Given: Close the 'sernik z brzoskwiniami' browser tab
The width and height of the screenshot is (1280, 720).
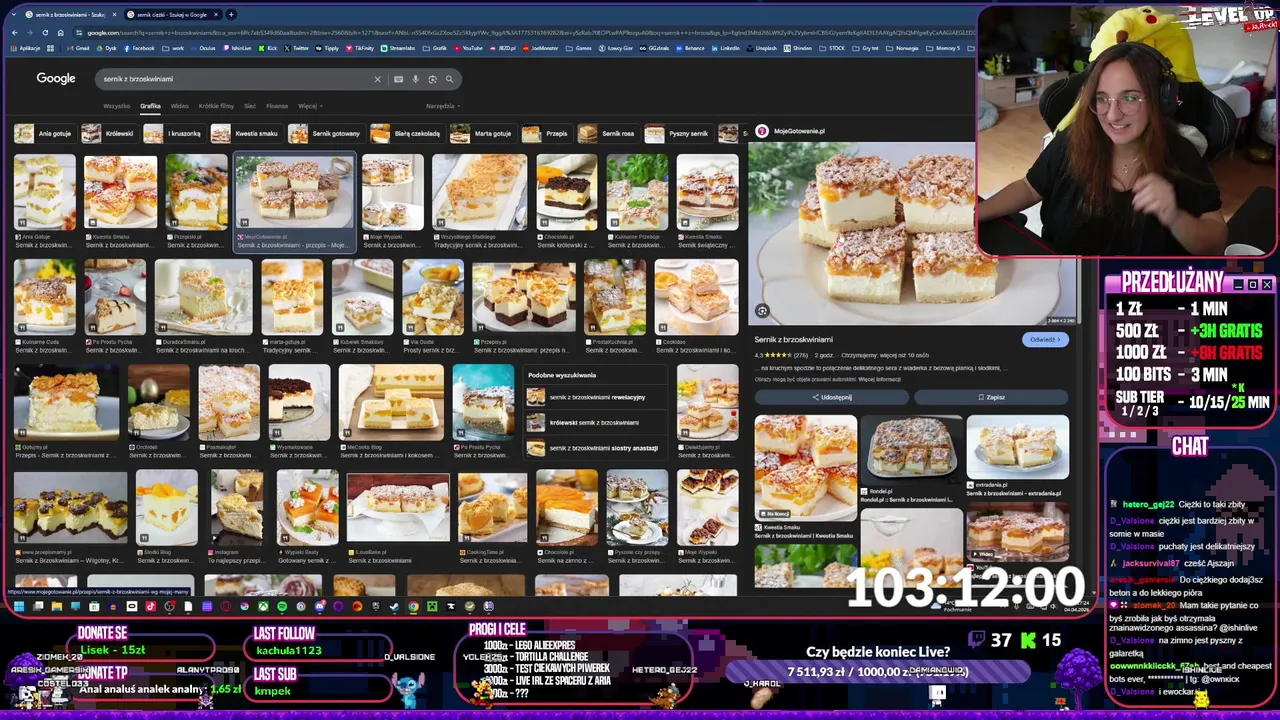Looking at the screenshot, I should coord(114,15).
